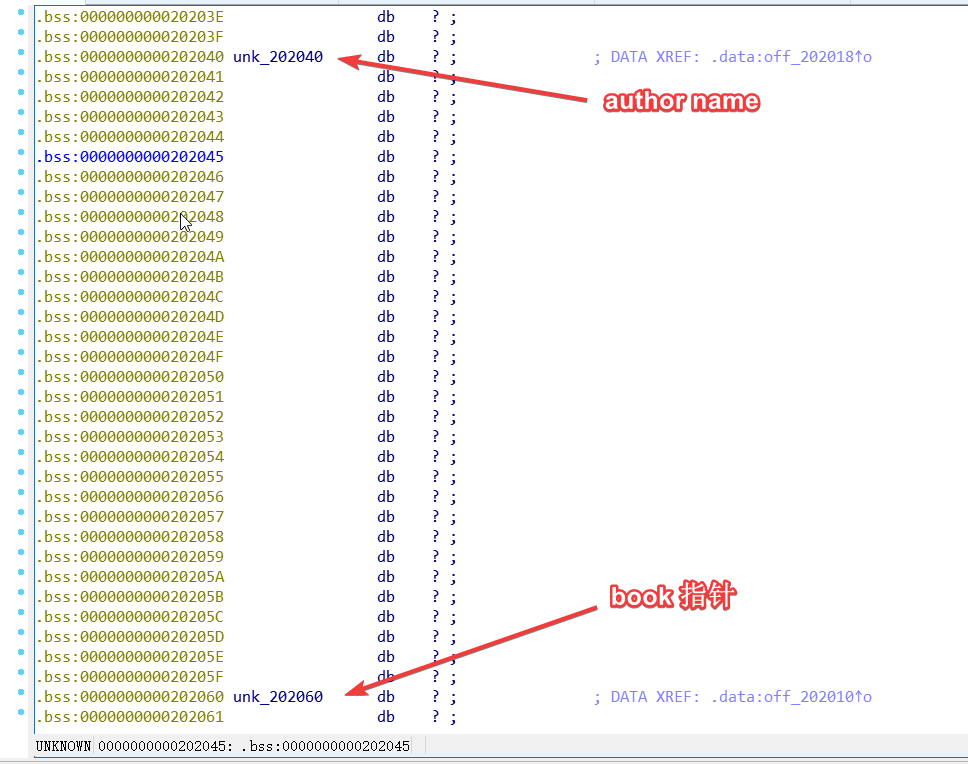Screen dimensions: 968x764
Task: Click the breakpoint dot beside address 202045
Action: 21,156
